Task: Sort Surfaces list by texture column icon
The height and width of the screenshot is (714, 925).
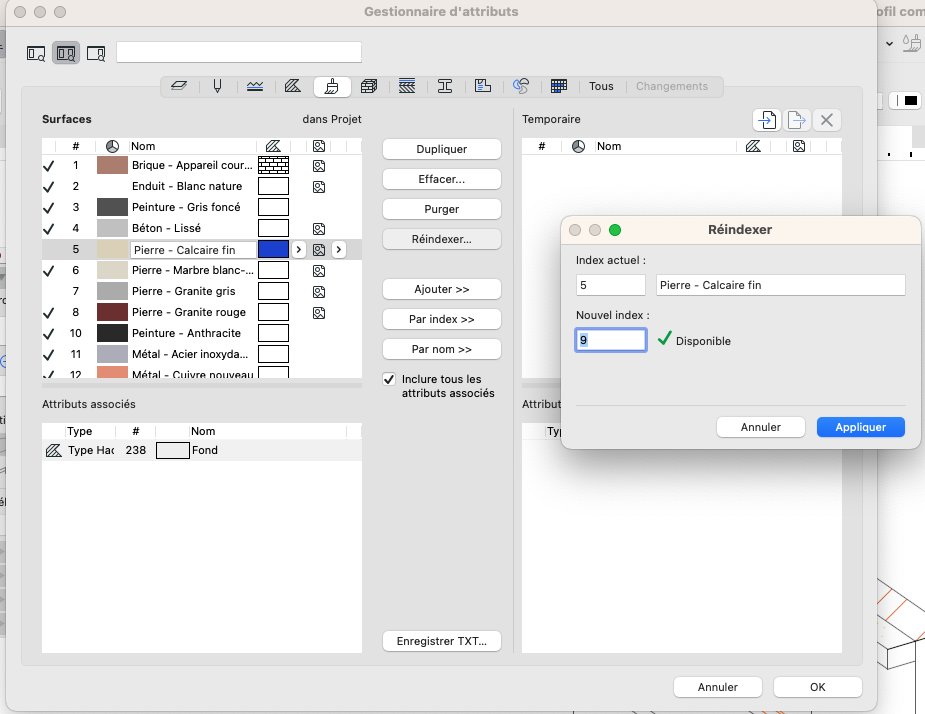Action: click(319, 146)
